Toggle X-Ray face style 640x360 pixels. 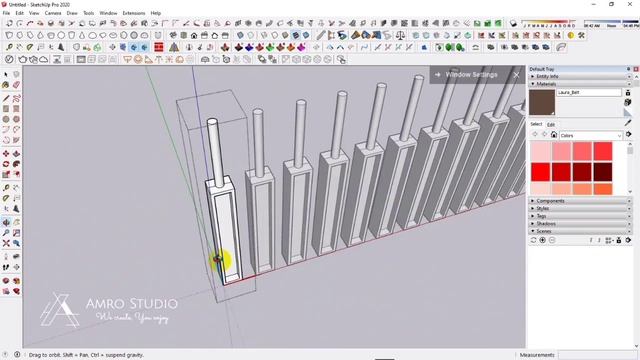[240, 36]
